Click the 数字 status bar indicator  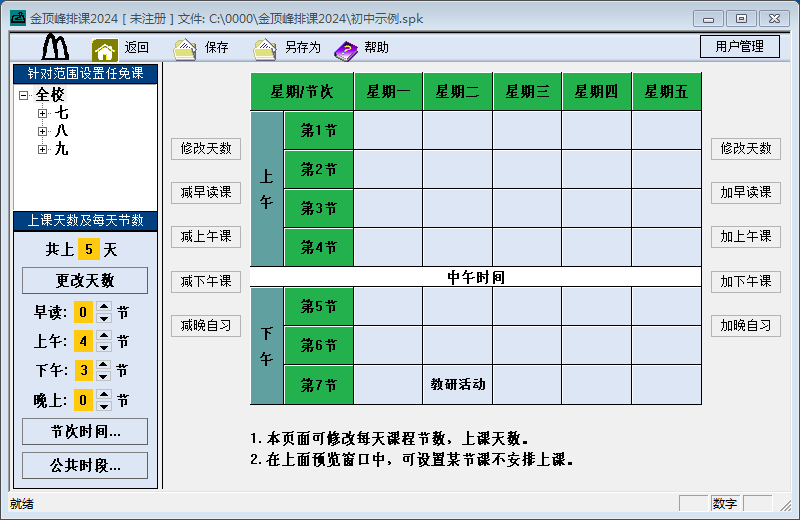[x=725, y=504]
